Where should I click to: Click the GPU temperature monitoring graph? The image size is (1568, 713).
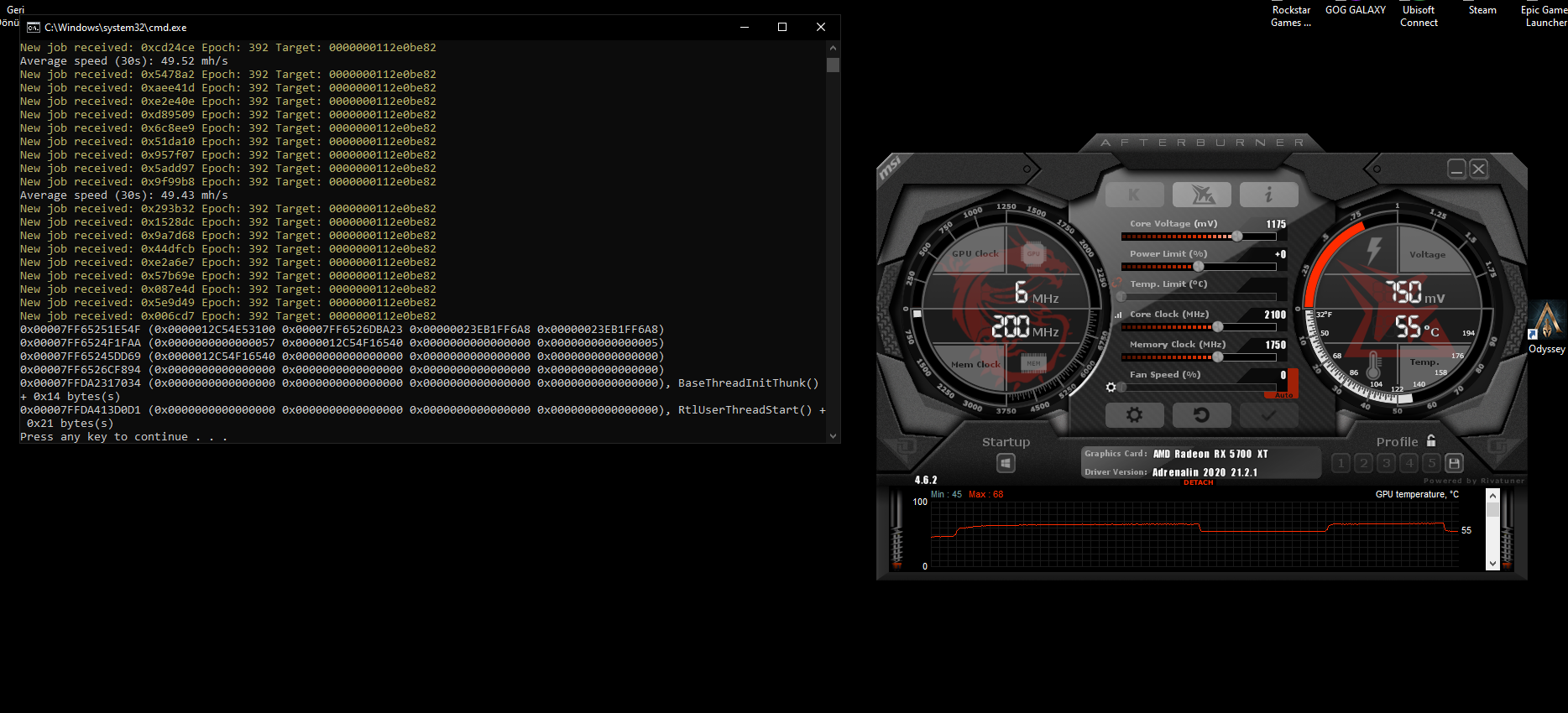1196,536
